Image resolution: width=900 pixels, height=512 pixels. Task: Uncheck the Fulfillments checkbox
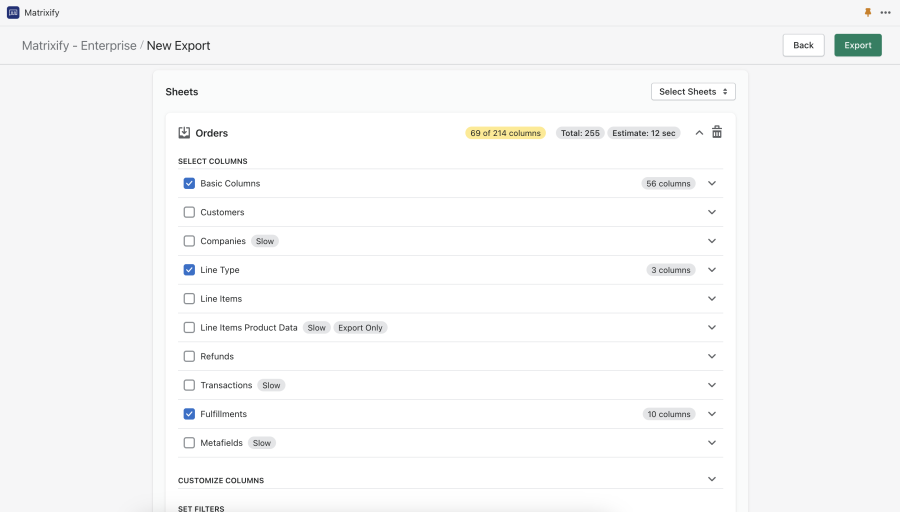click(189, 414)
